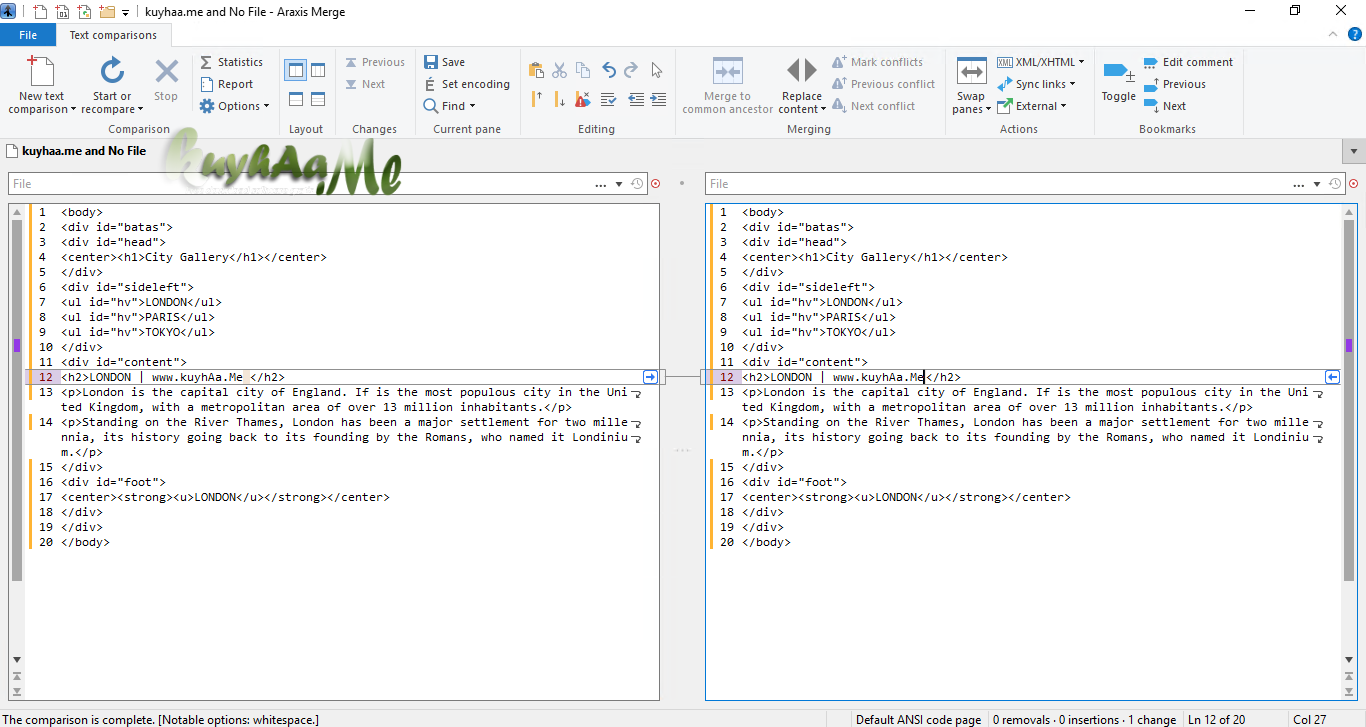Open the document tab list dropdown
The image size is (1366, 727).
tap(1355, 151)
